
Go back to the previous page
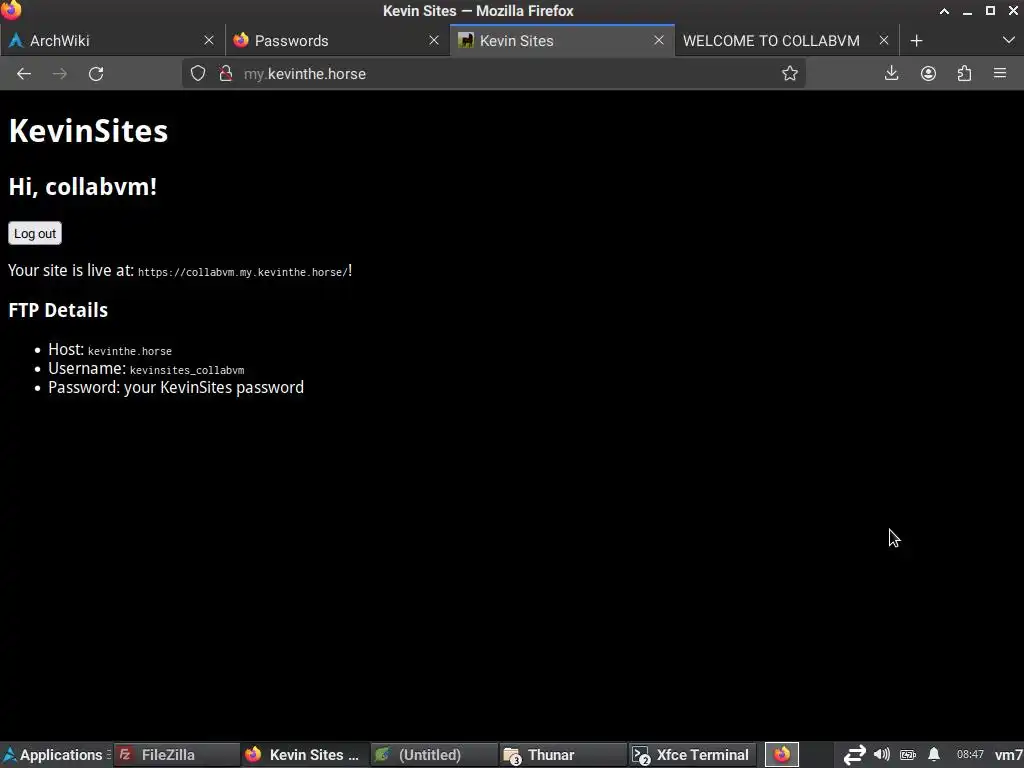tap(24, 74)
